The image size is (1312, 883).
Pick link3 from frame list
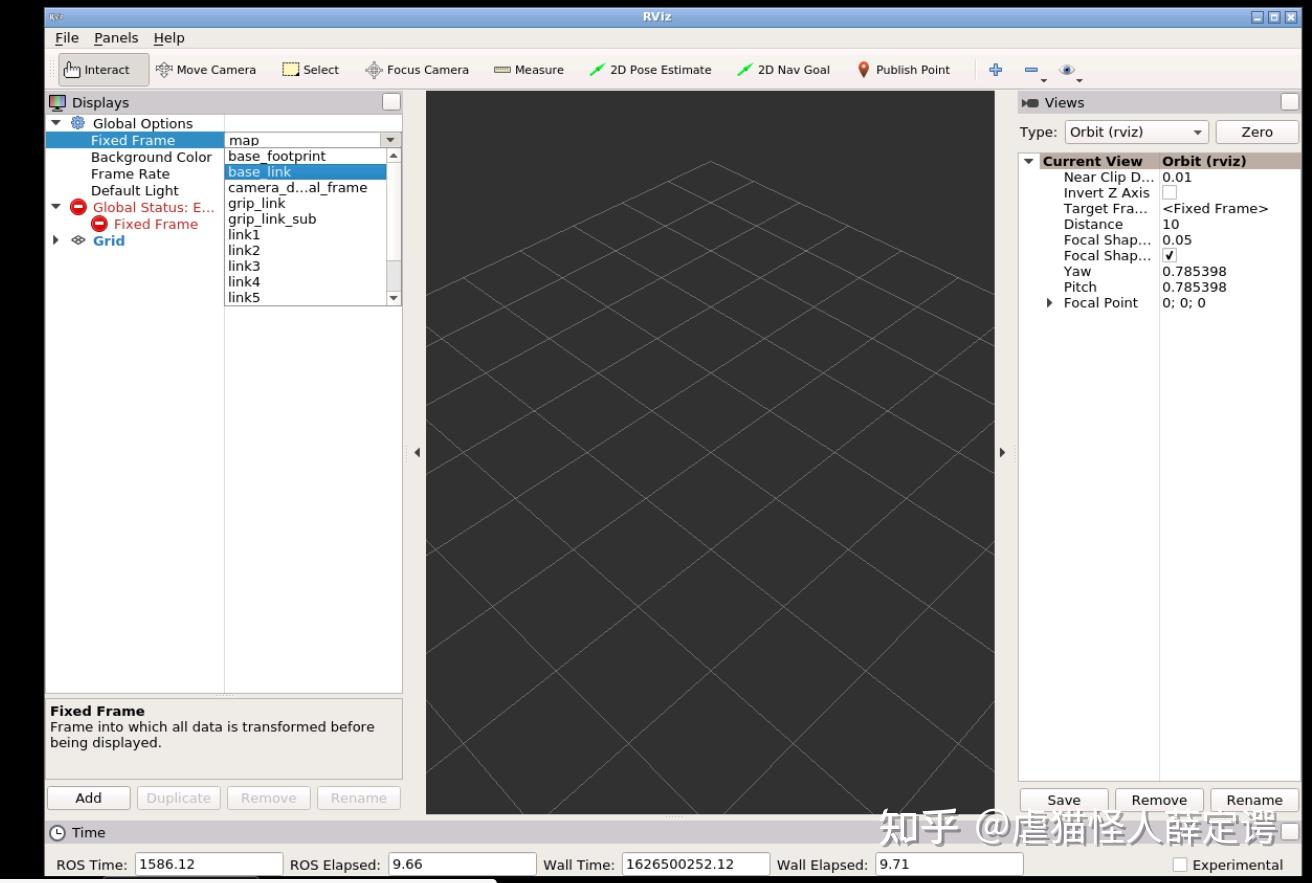click(x=306, y=266)
